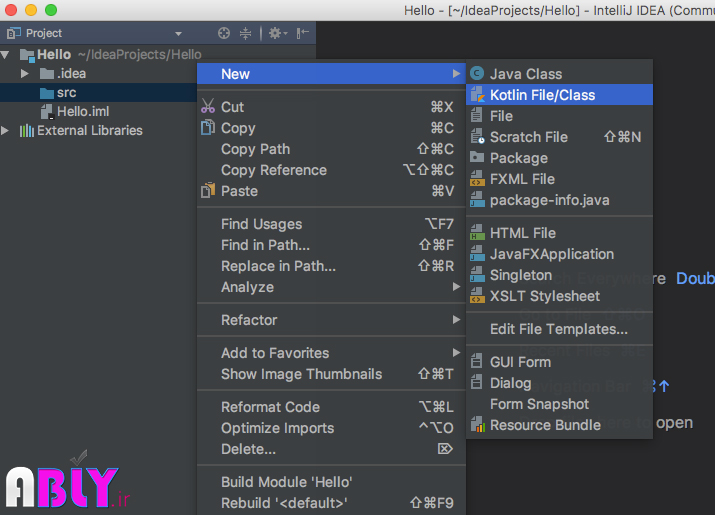This screenshot has width=715, height=515.
Task: Click the Package folder icon in submenu
Action: point(477,157)
